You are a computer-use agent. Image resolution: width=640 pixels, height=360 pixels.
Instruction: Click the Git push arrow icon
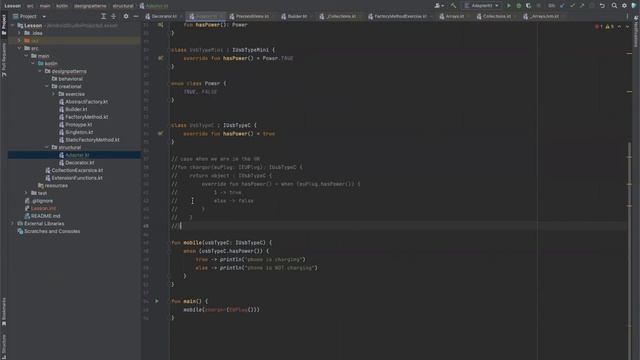[582, 6]
